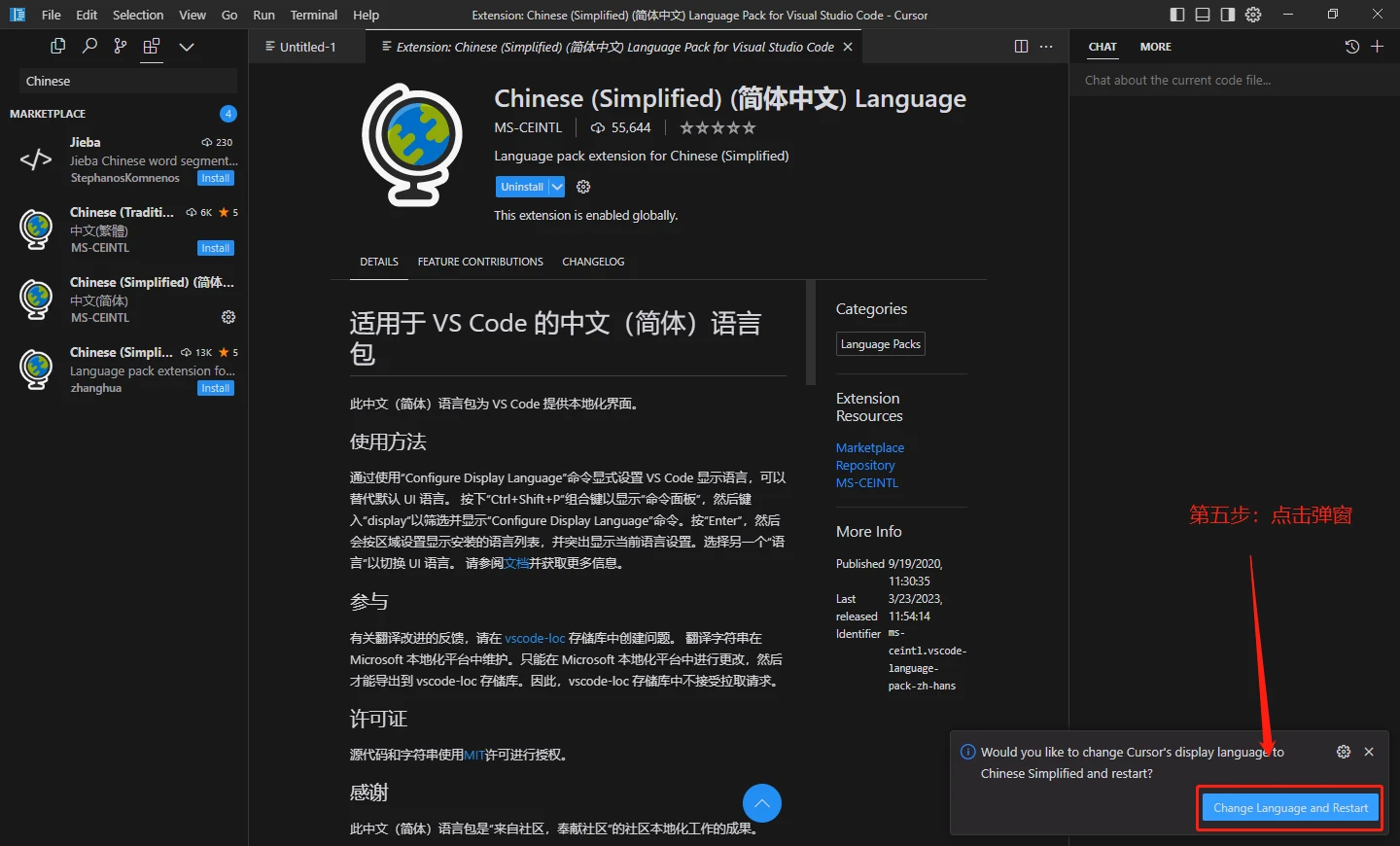Open notification settings gear icon
Viewport: 1400px width, 846px height.
[x=1344, y=752]
